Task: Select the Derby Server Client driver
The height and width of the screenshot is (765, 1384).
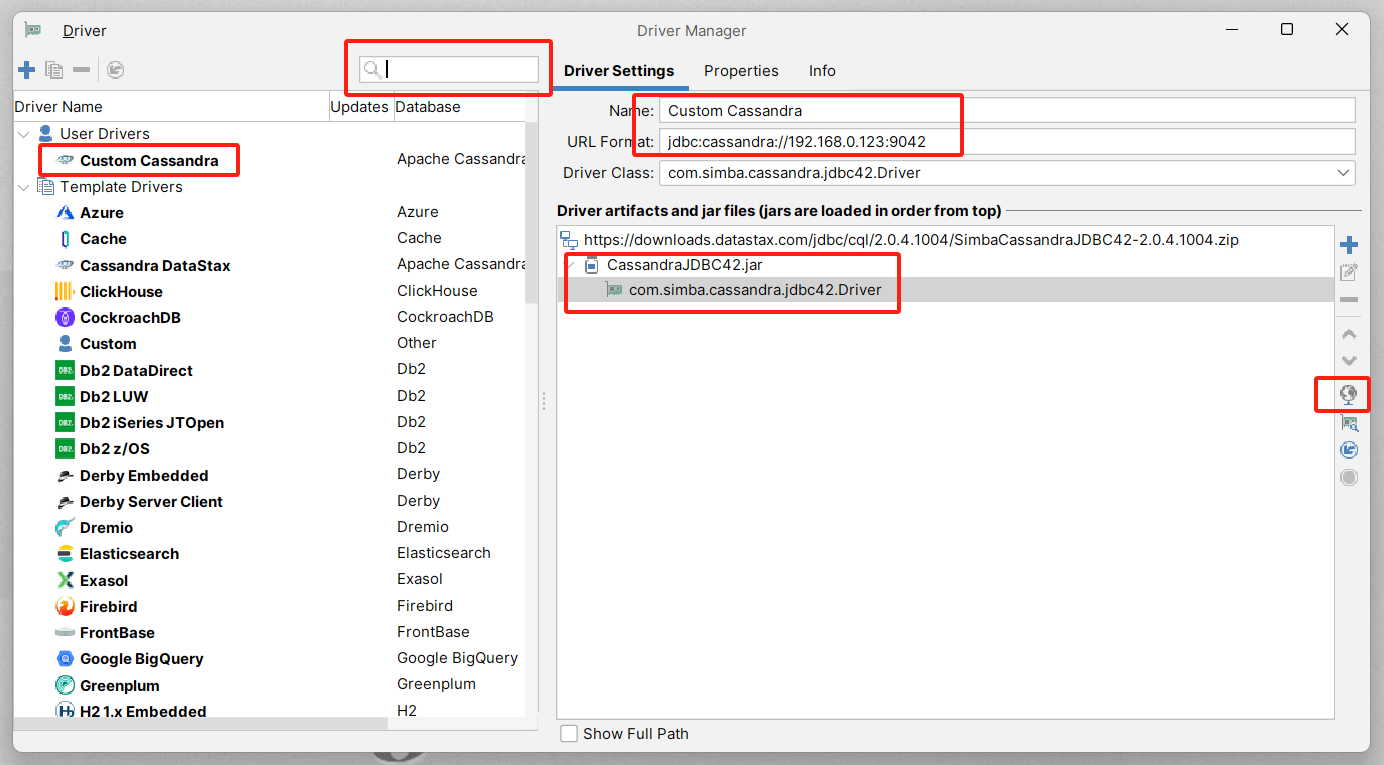Action: 151,502
